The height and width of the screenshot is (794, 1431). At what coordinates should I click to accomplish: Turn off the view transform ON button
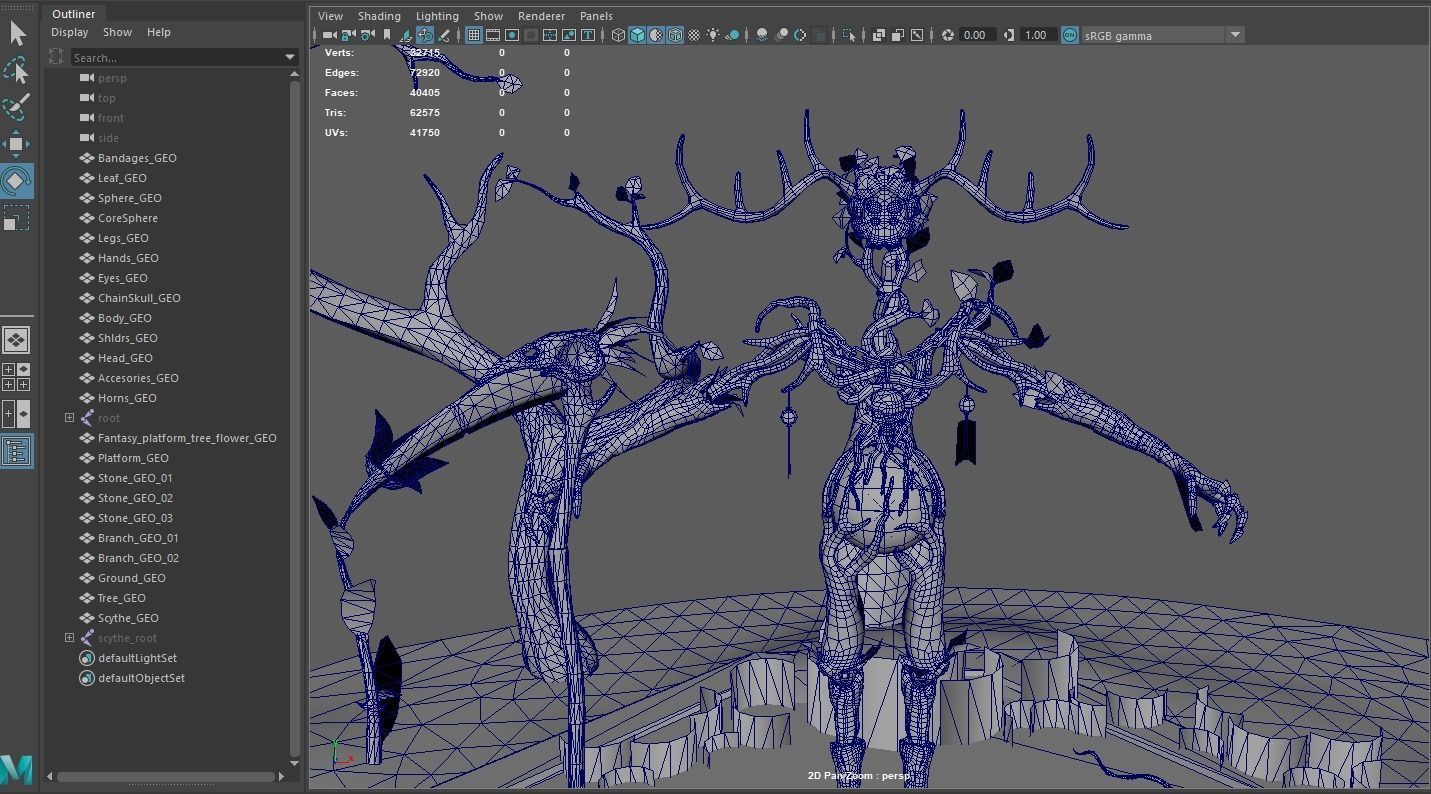(1069, 35)
